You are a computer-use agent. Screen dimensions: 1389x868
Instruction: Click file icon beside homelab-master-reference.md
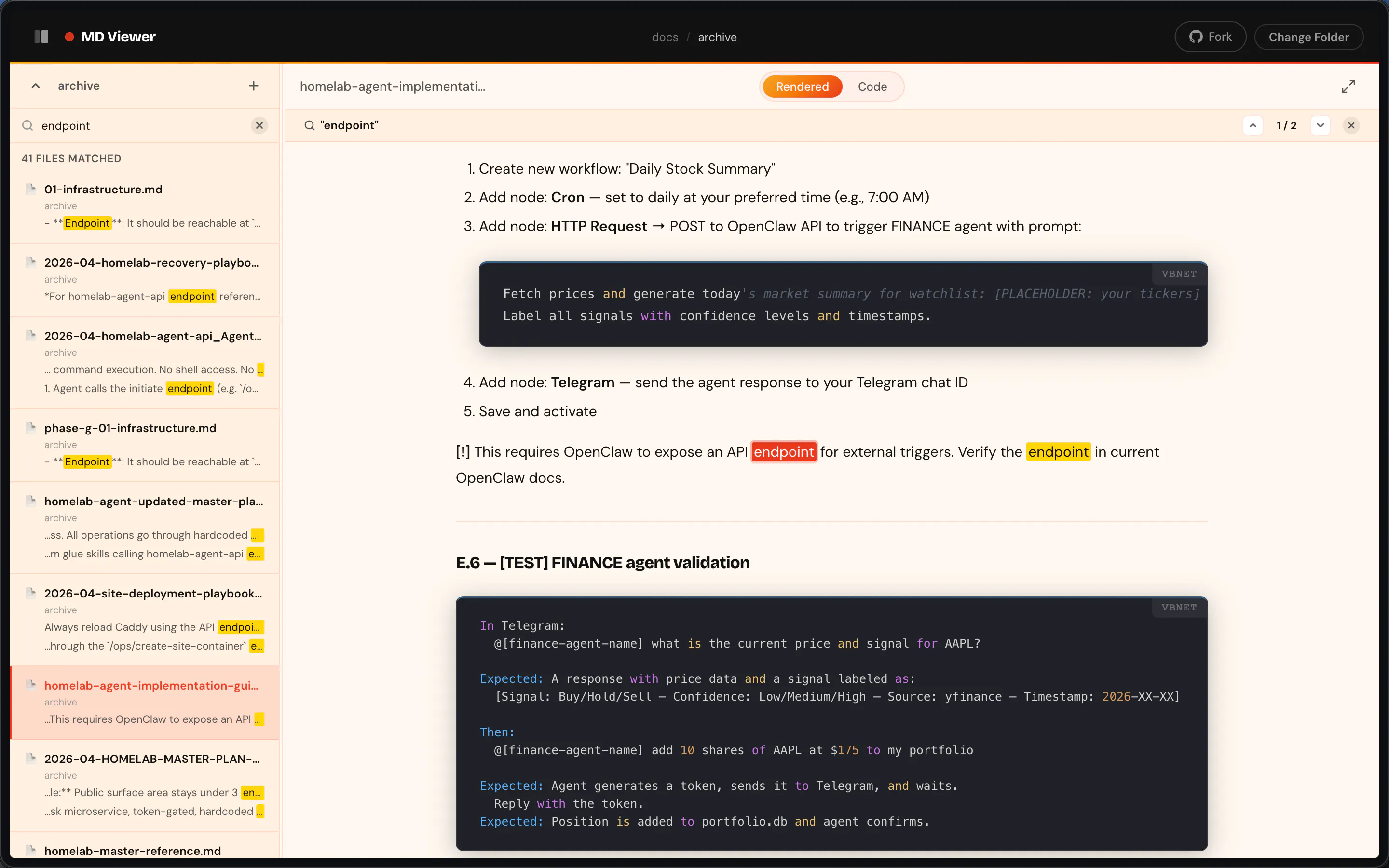(31, 850)
